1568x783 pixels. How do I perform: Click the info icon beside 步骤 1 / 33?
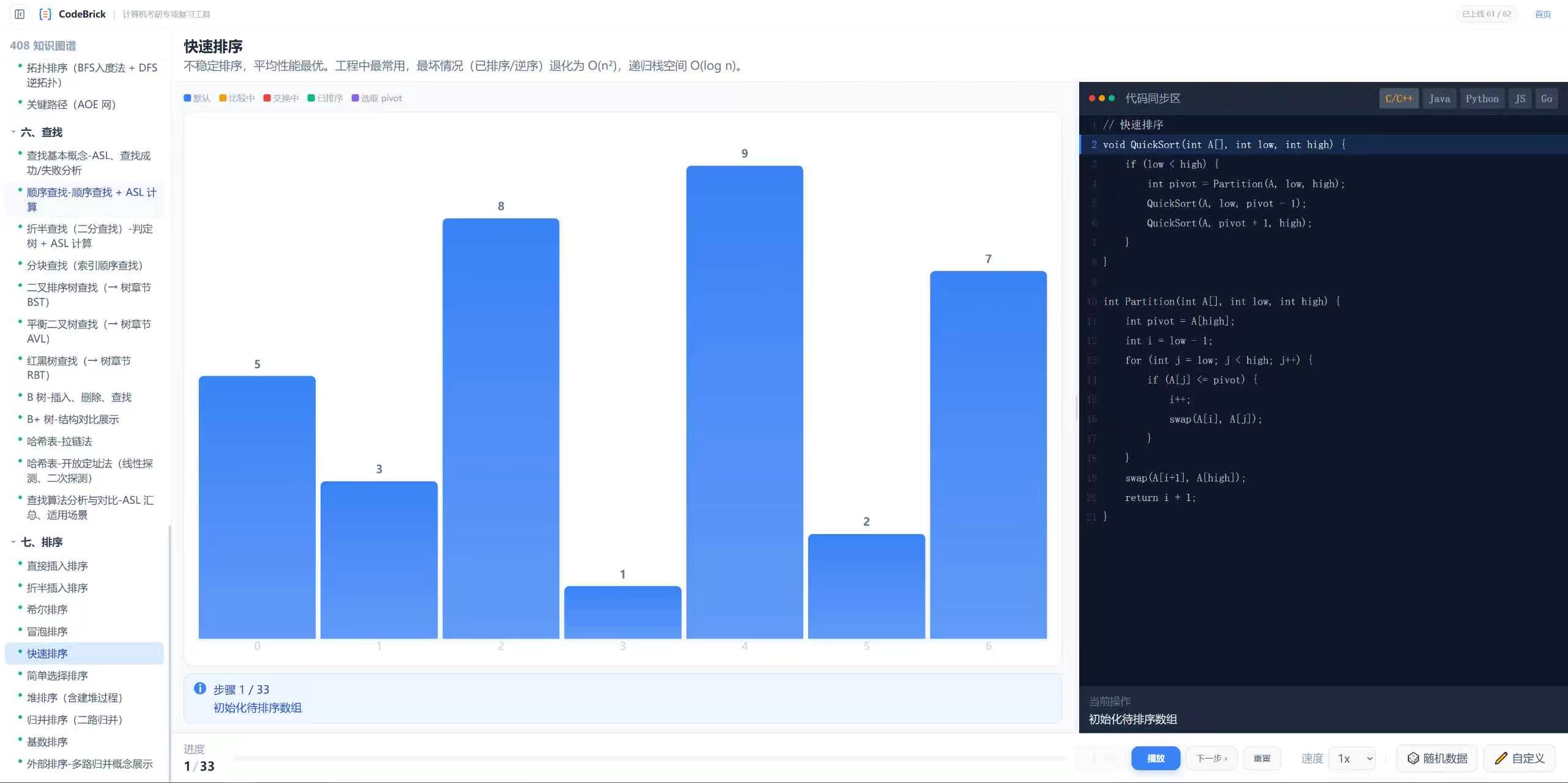[200, 689]
